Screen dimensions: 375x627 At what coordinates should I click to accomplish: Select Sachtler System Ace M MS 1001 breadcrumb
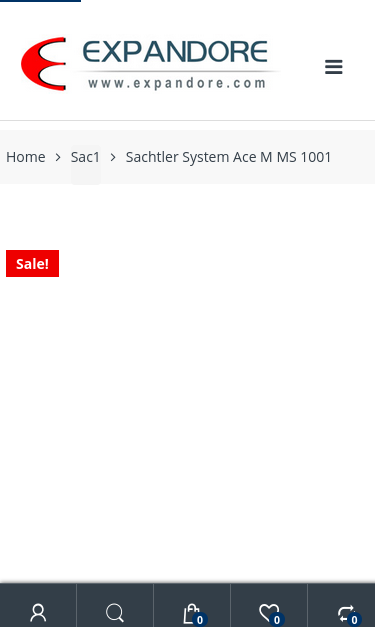(x=228, y=157)
